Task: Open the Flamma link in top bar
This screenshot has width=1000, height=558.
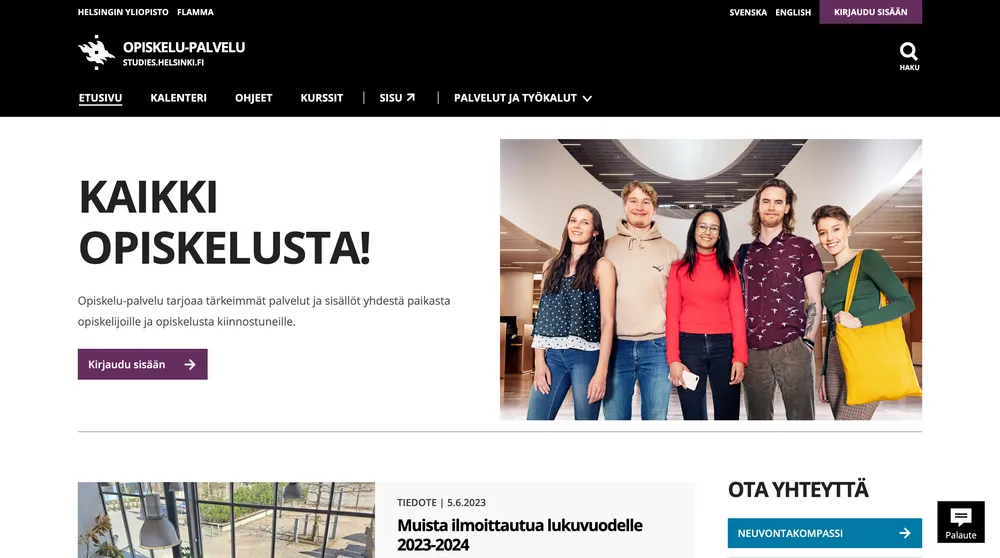Action: point(195,12)
